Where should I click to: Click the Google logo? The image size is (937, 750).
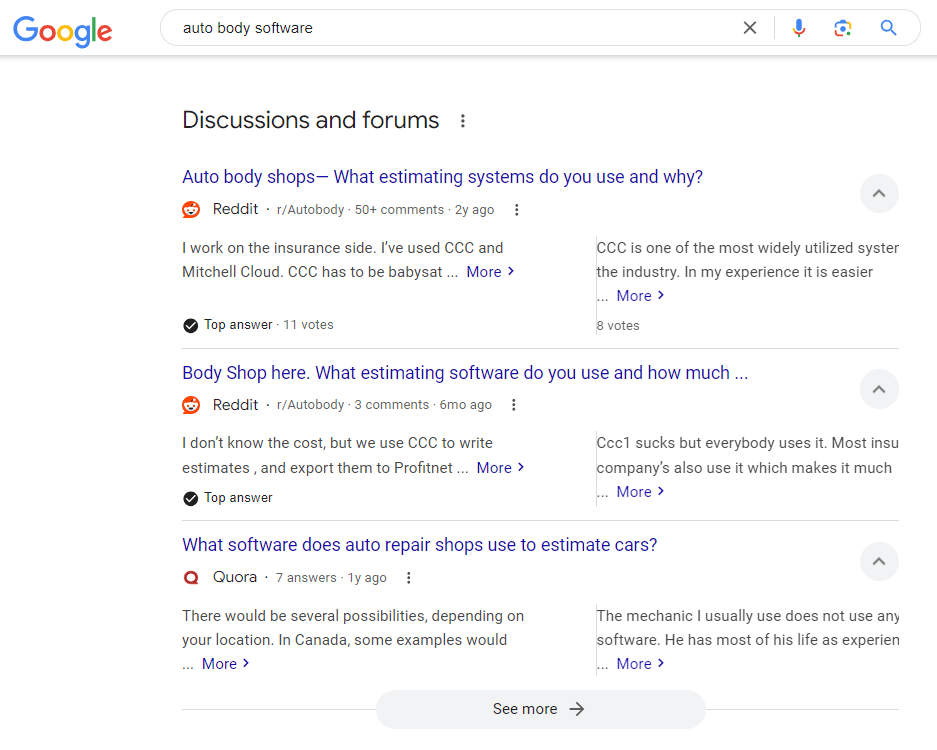click(63, 30)
